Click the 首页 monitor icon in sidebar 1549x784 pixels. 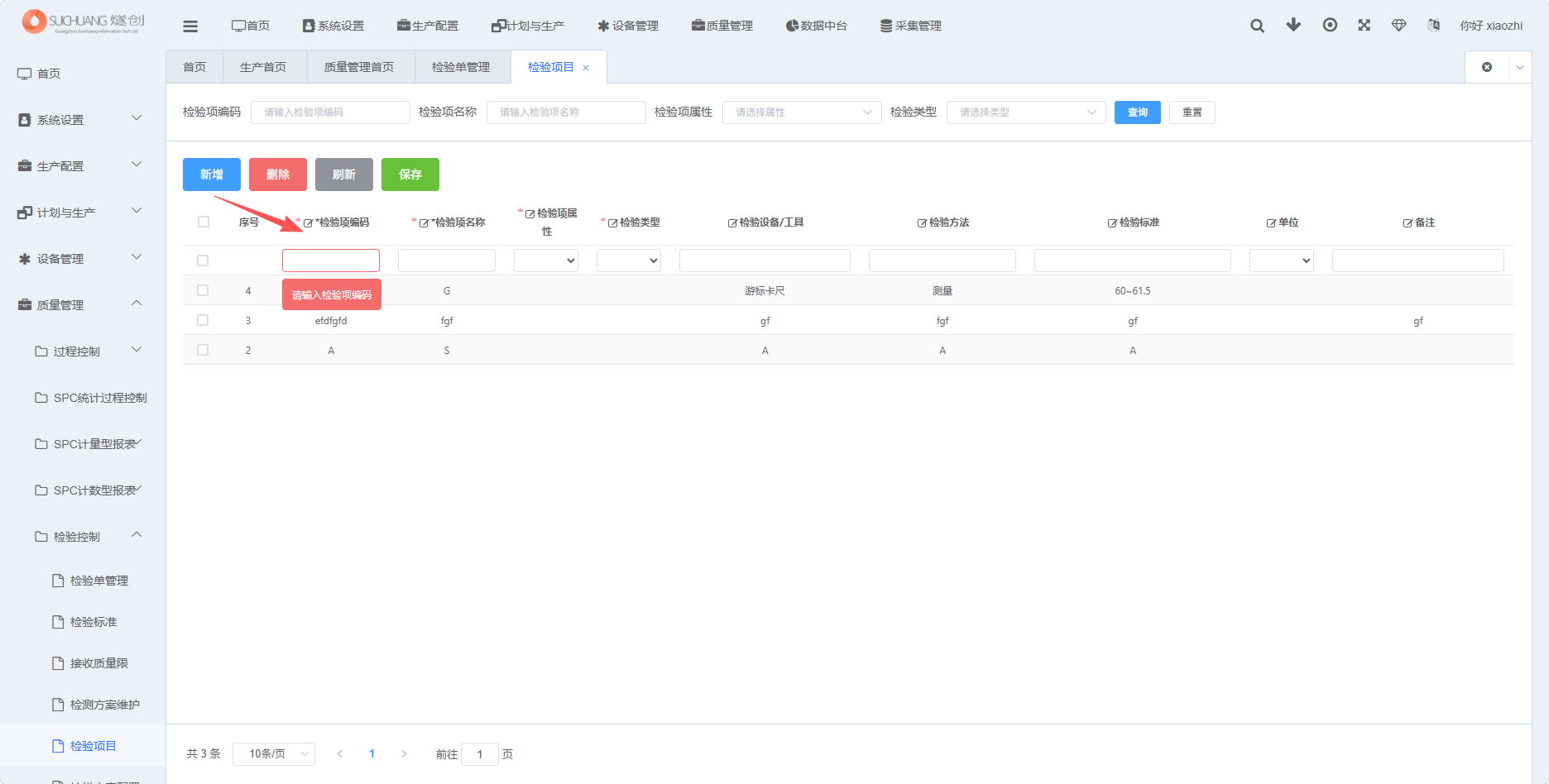coord(25,74)
